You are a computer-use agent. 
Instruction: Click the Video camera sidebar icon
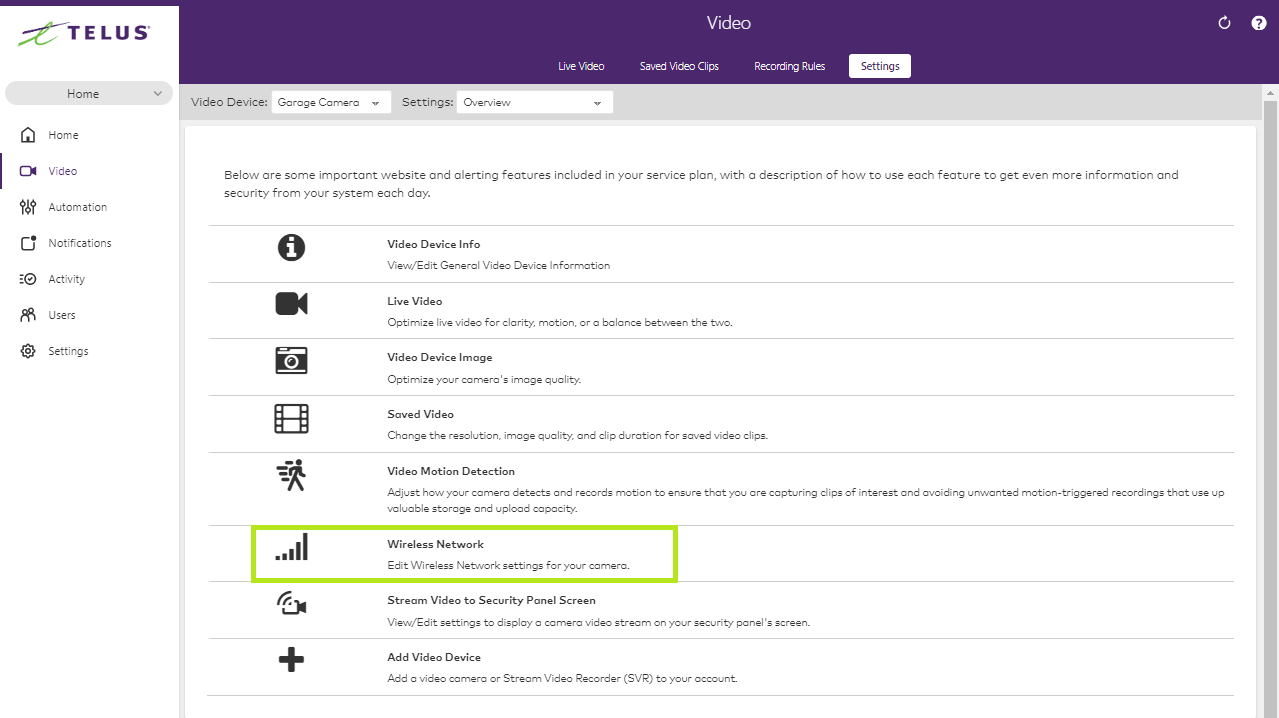tap(28, 171)
